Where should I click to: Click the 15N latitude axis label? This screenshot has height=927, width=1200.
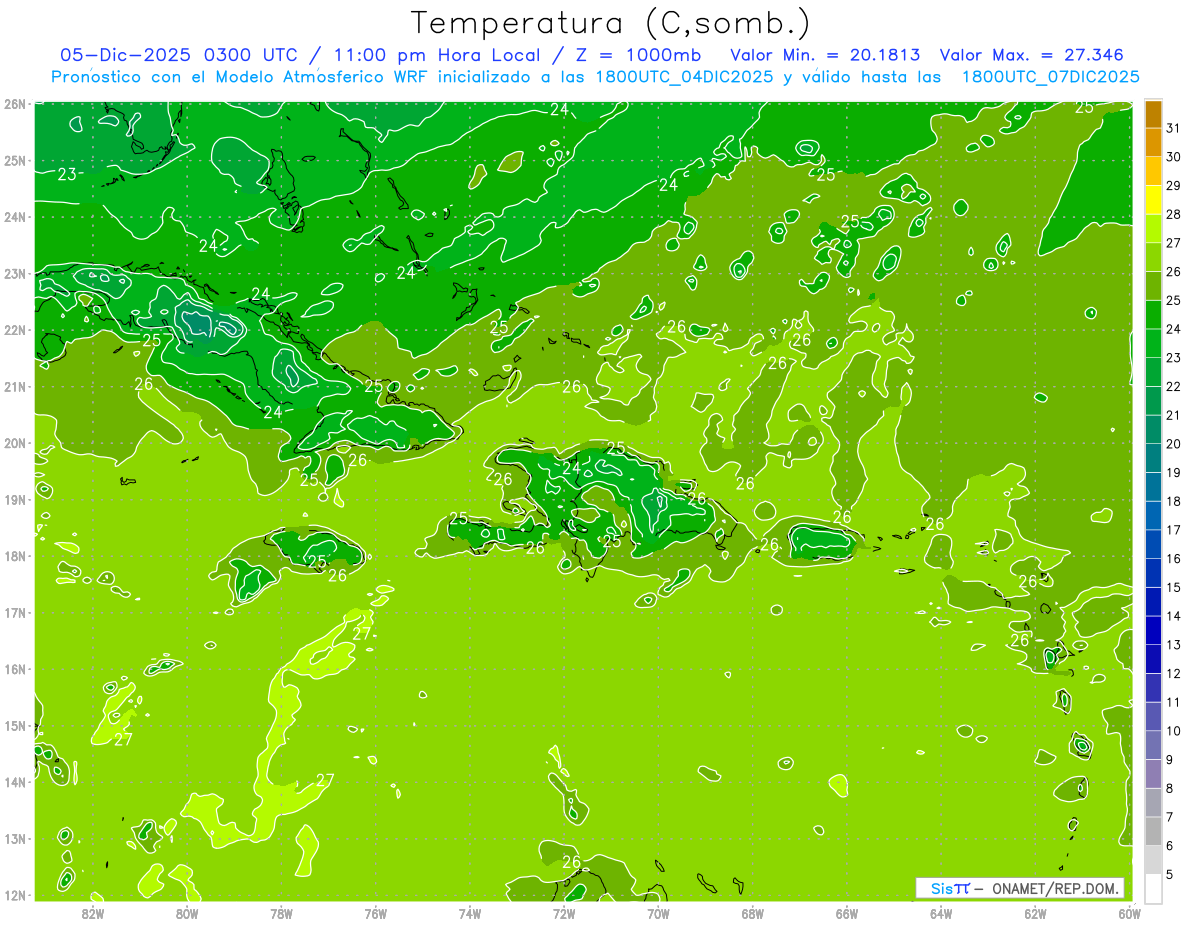14,725
